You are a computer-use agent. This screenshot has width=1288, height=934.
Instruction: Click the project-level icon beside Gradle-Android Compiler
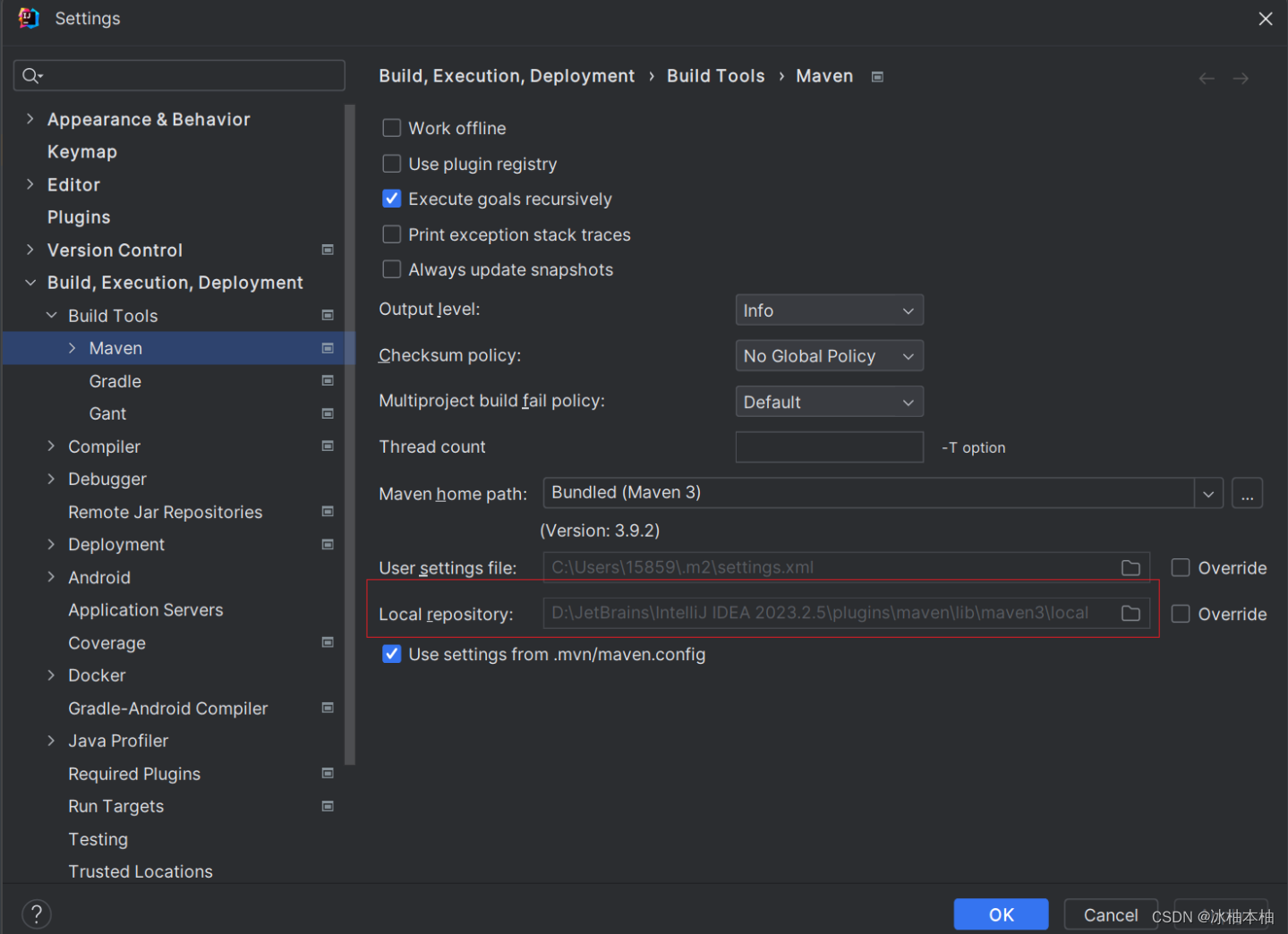(328, 708)
